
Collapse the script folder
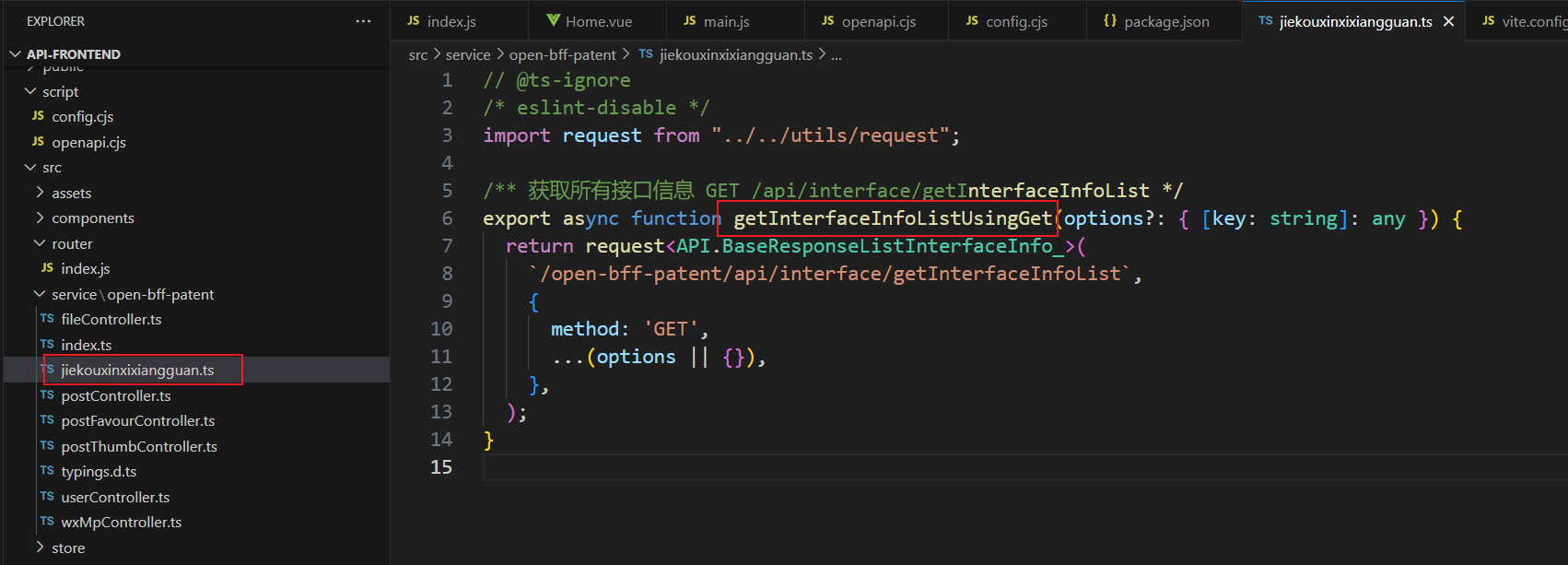30,91
